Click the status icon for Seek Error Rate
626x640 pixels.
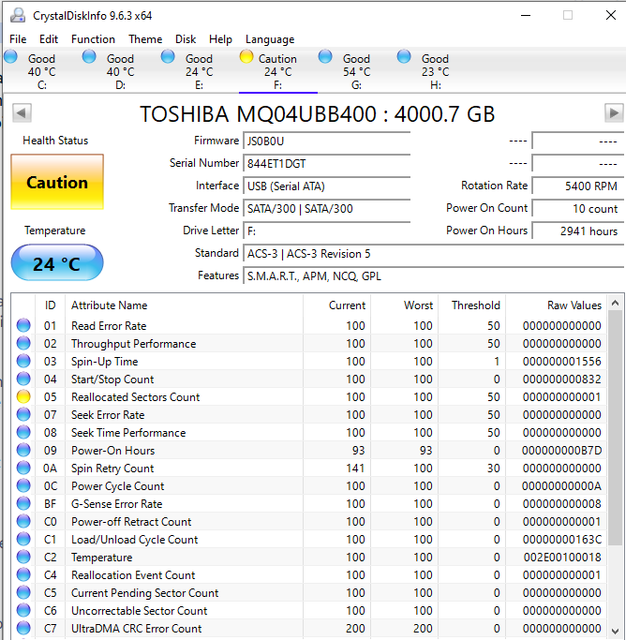[23, 415]
